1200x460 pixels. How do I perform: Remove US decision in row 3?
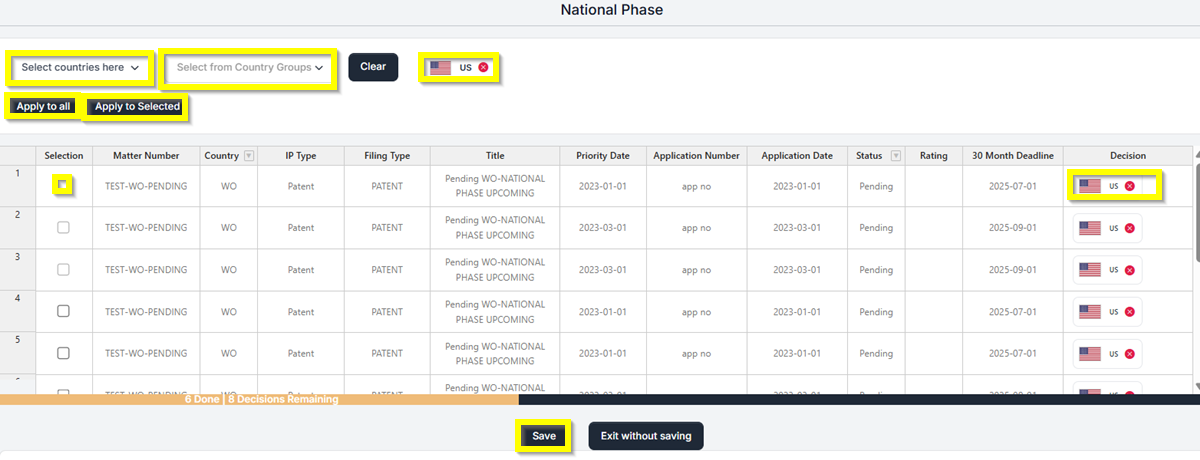[1129, 270]
